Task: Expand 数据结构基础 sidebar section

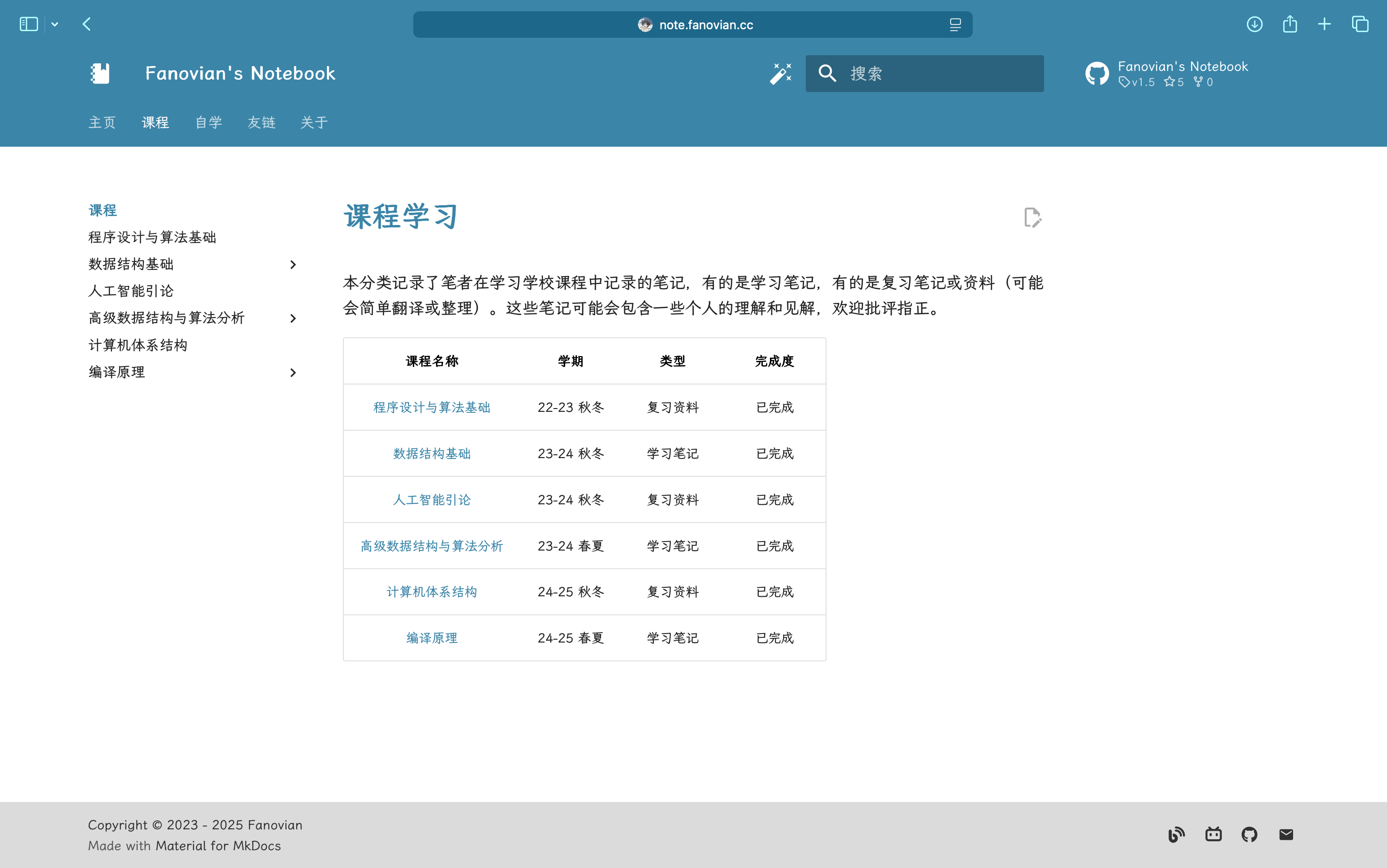Action: 293,265
